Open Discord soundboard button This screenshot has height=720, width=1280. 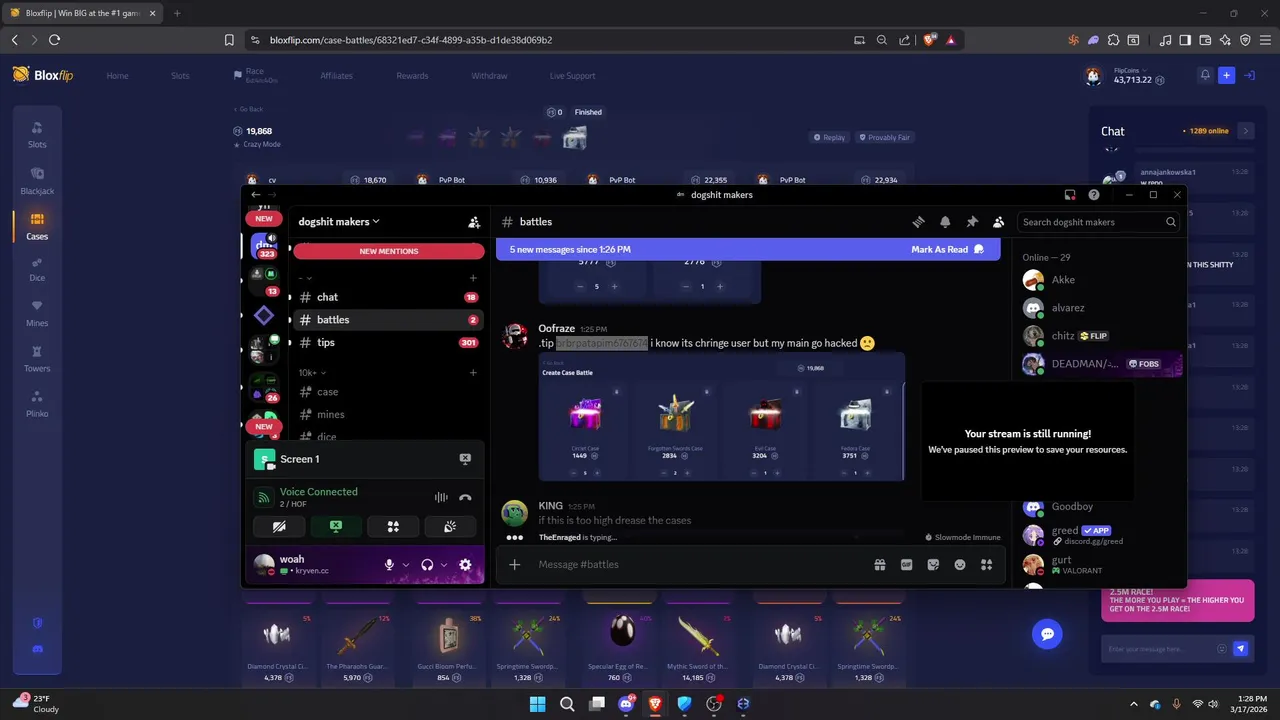click(450, 526)
